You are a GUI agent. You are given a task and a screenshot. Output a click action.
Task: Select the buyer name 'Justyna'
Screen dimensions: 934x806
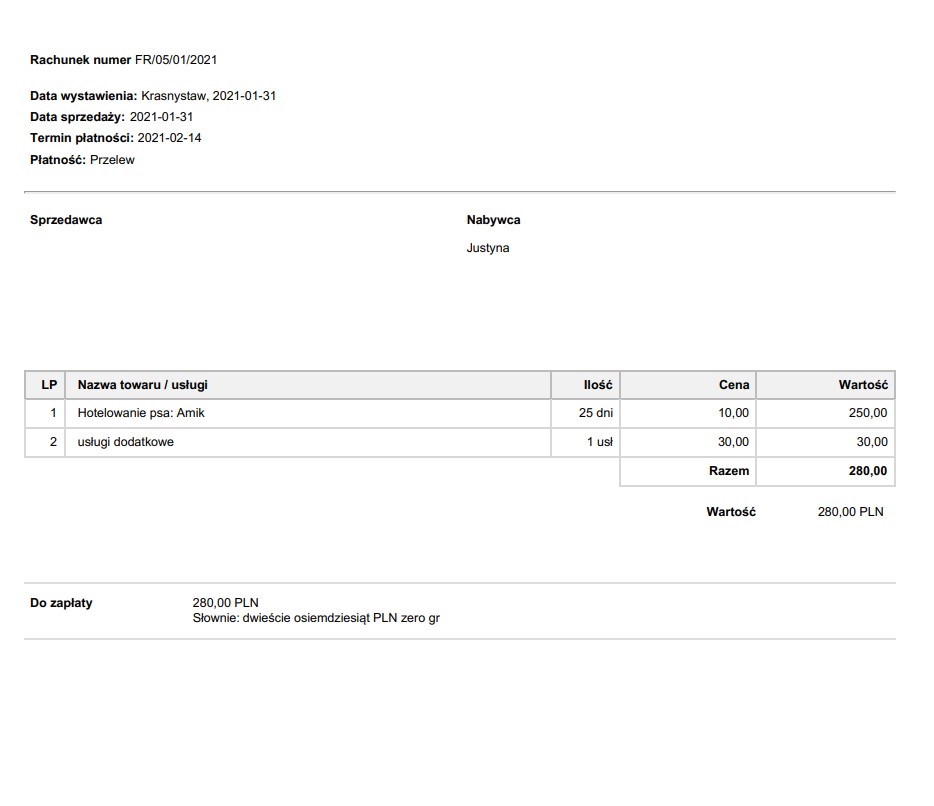(x=488, y=248)
